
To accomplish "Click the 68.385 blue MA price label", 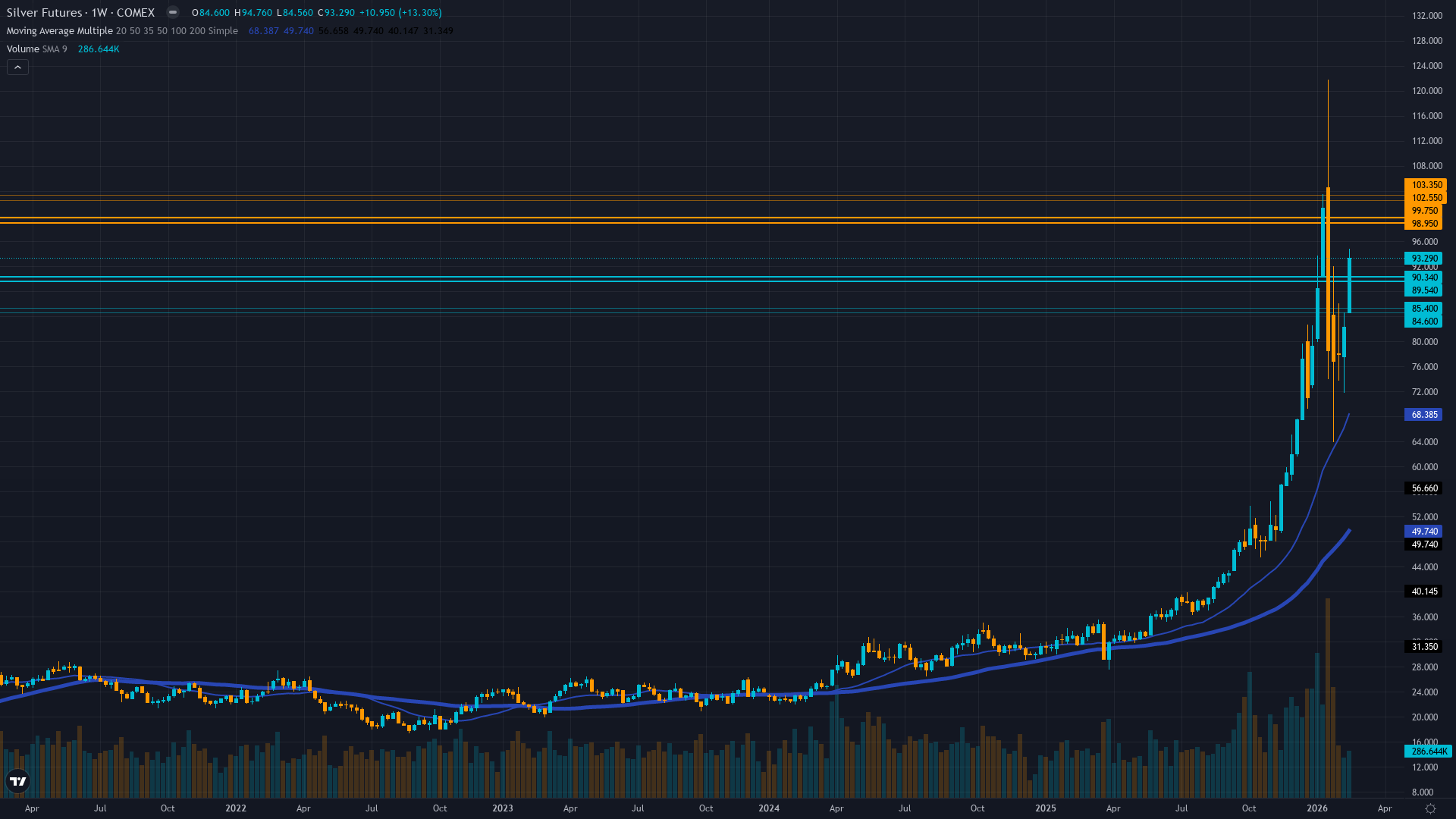I will pyautogui.click(x=1424, y=415).
